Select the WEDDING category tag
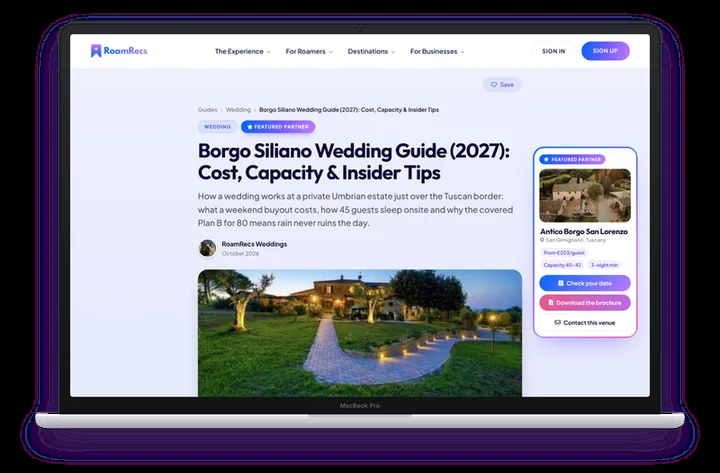The height and width of the screenshot is (473, 720). [x=217, y=127]
